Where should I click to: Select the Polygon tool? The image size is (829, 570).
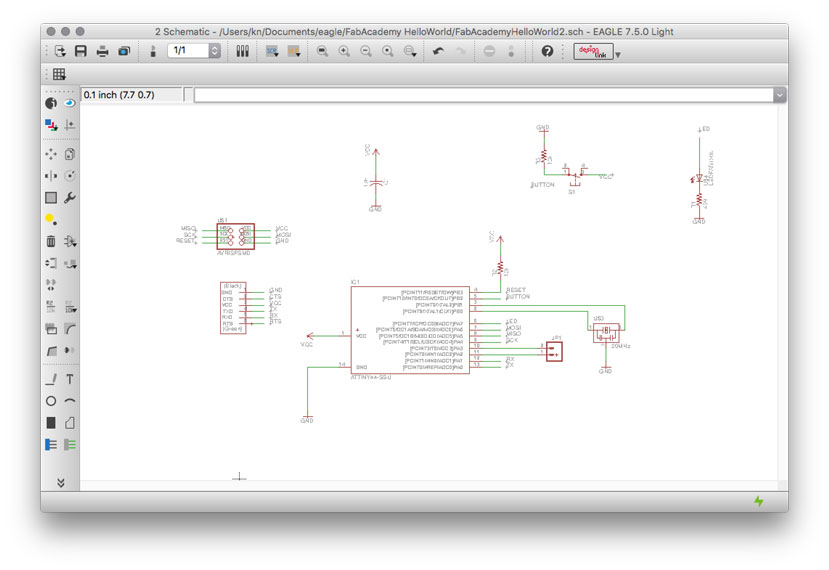[70, 423]
